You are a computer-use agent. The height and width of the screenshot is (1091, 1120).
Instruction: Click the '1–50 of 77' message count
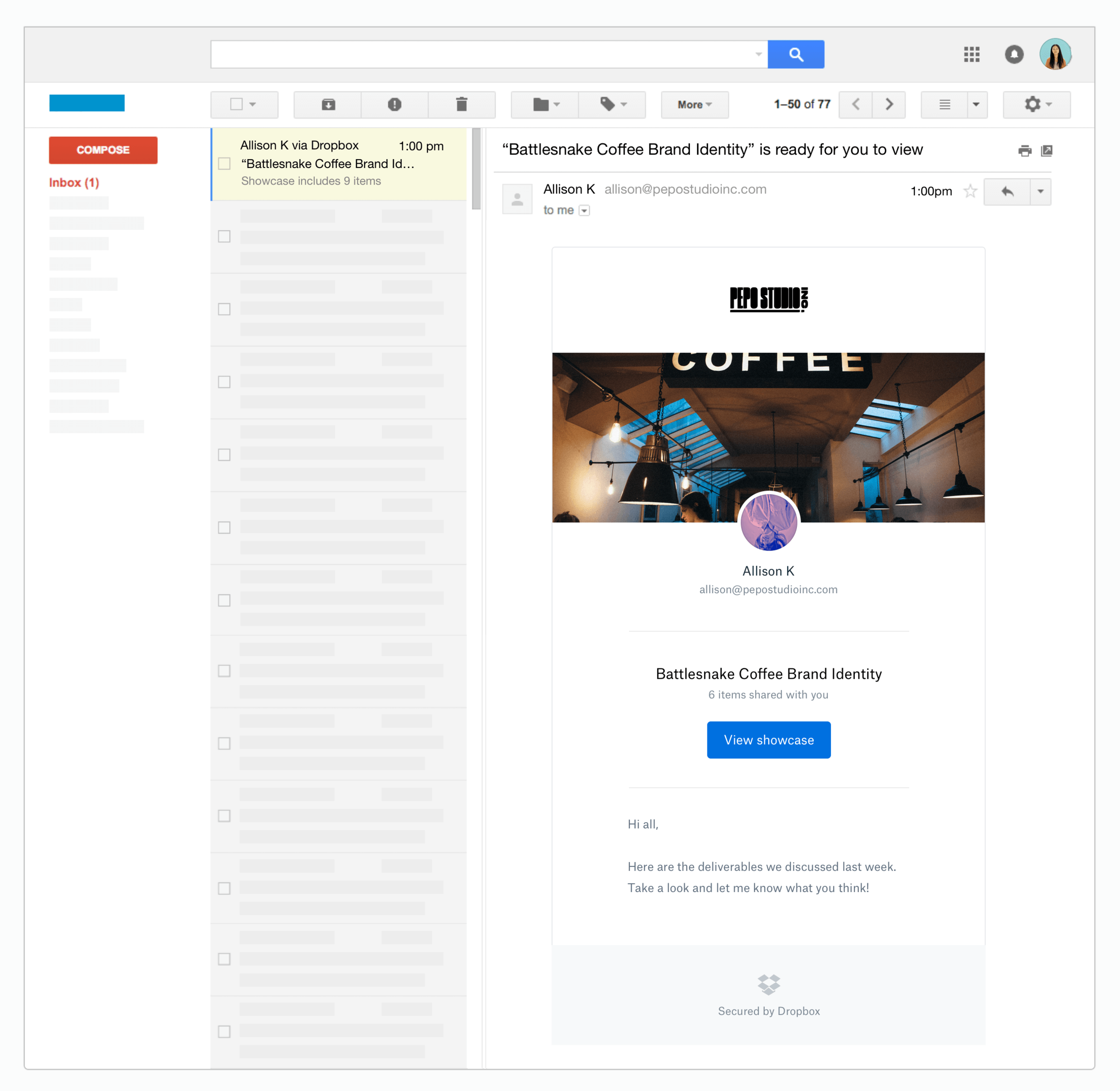(x=802, y=104)
